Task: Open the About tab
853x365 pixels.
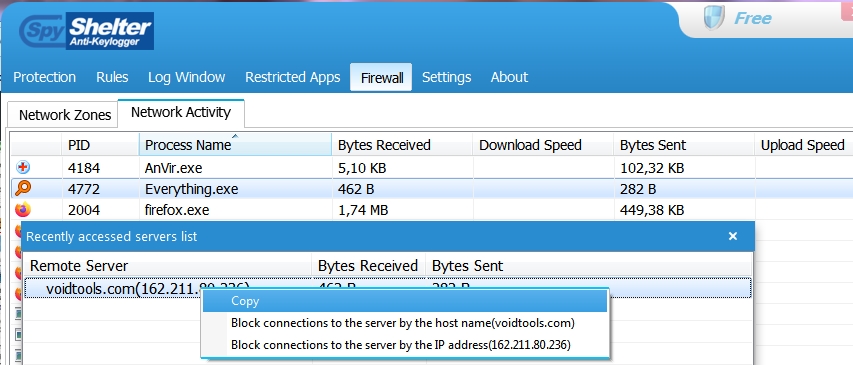Action: pyautogui.click(x=509, y=77)
